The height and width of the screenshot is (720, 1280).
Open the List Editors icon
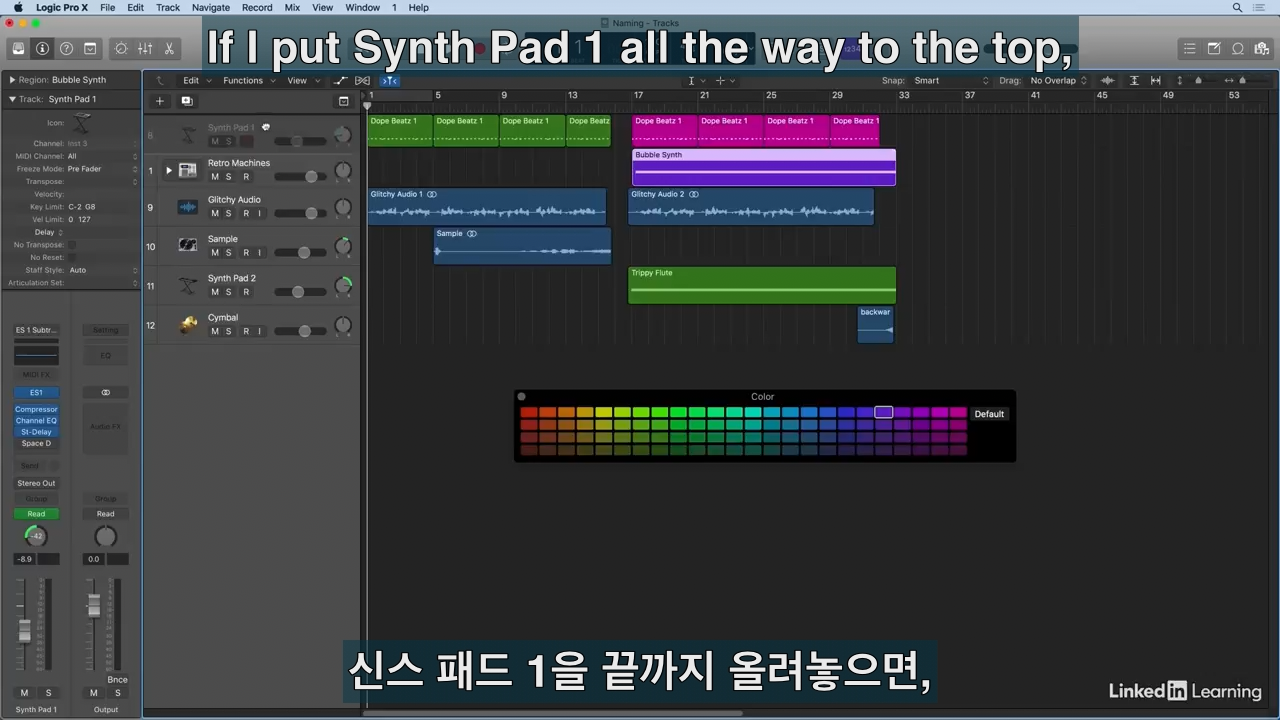[x=1189, y=48]
